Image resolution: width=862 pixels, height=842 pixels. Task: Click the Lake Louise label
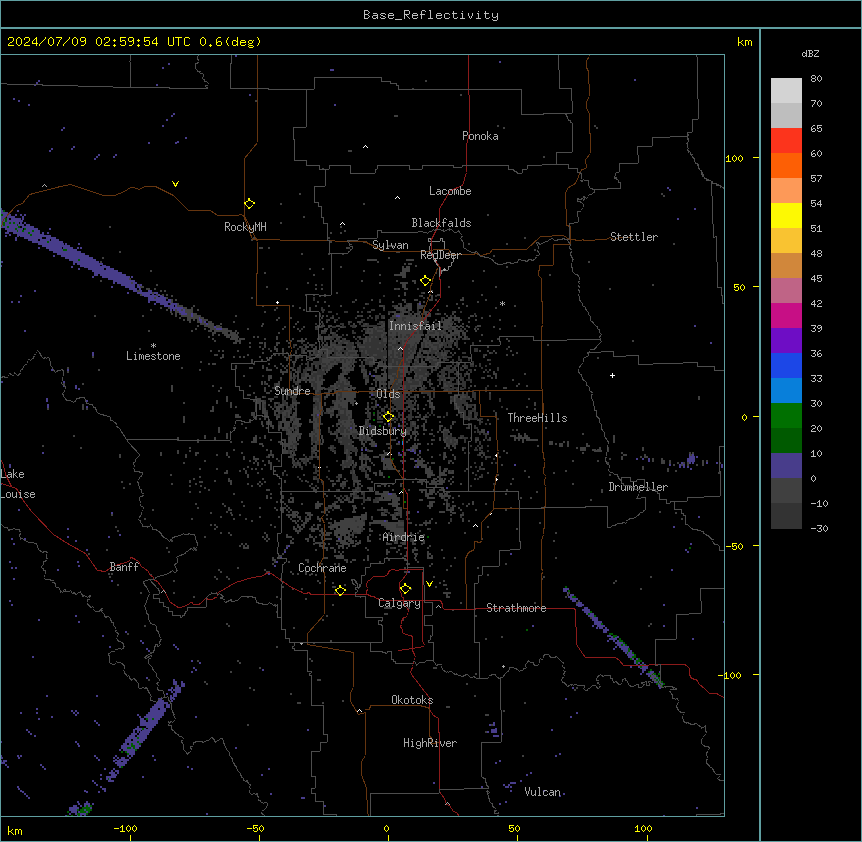point(16,484)
